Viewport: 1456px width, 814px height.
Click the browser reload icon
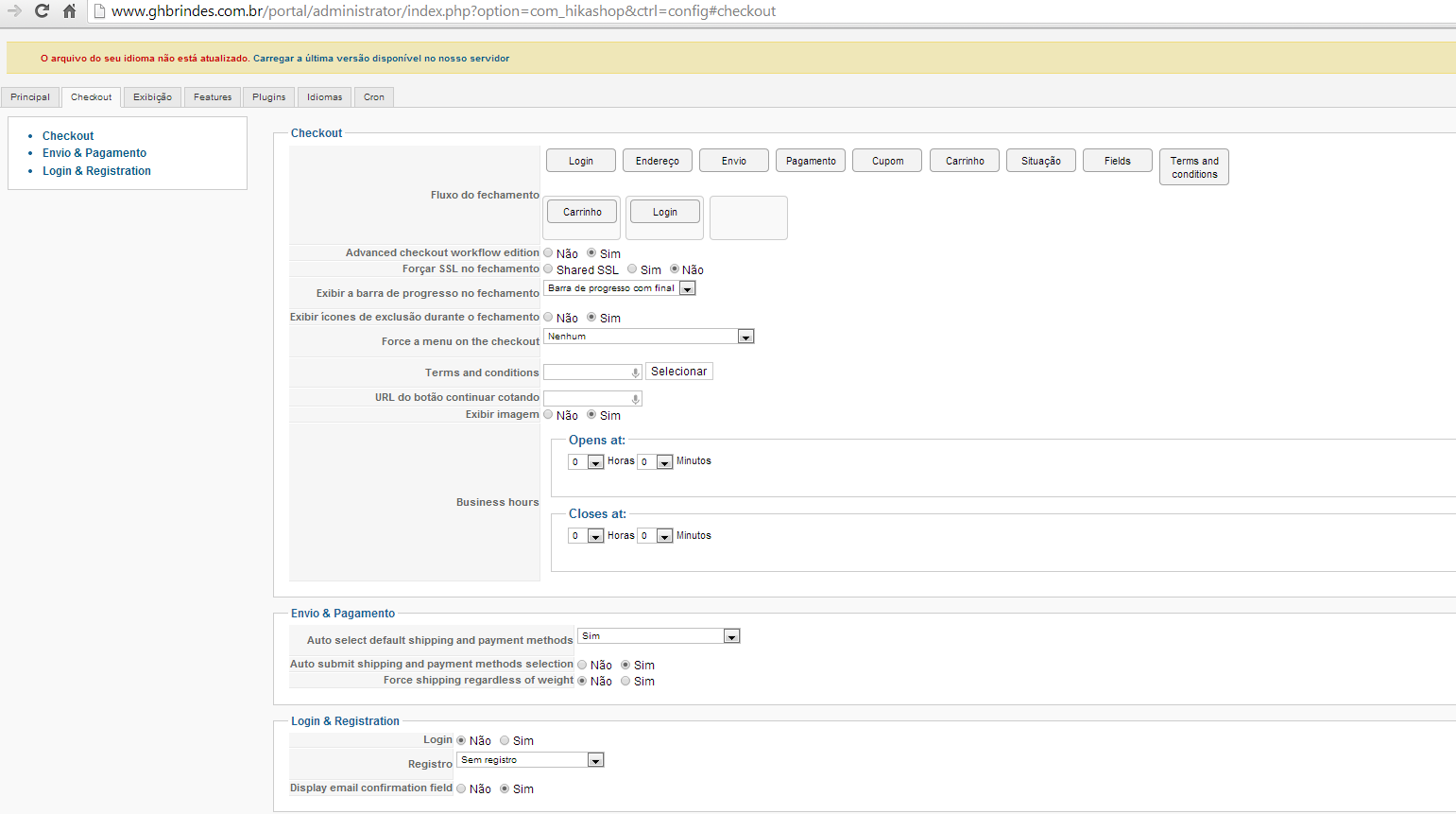point(42,11)
